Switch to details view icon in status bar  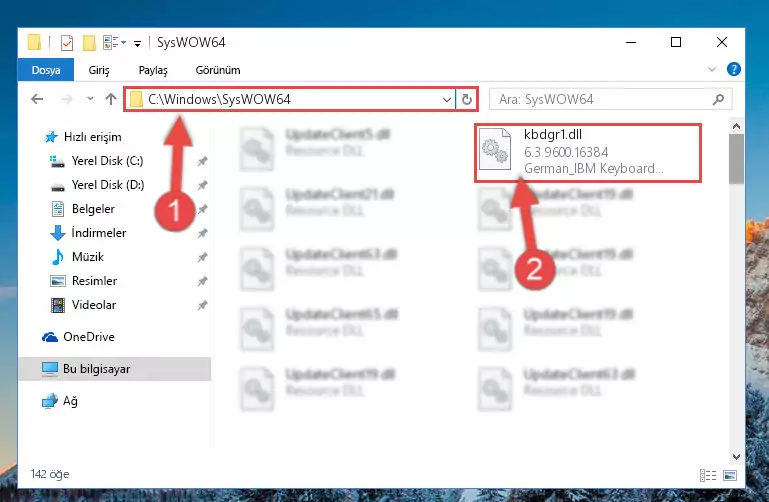pos(708,475)
